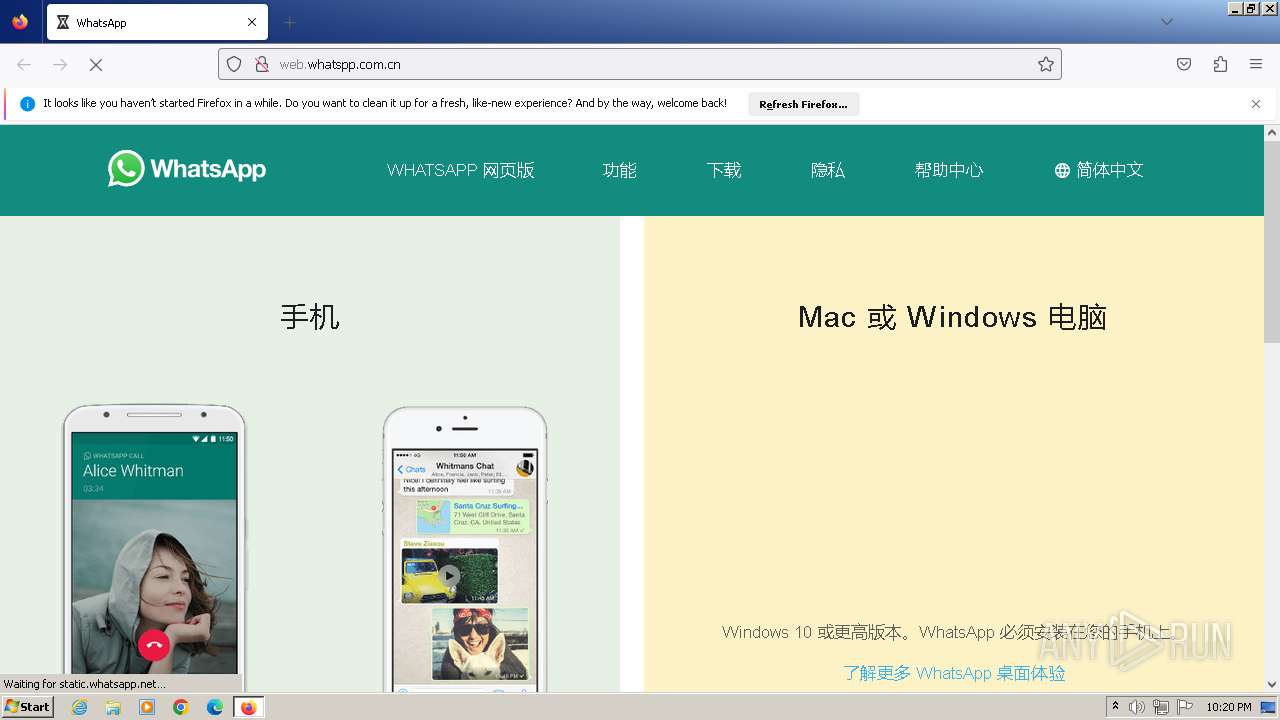Close the WhatsApp tab
This screenshot has height=720, width=1280.
pyautogui.click(x=252, y=22)
